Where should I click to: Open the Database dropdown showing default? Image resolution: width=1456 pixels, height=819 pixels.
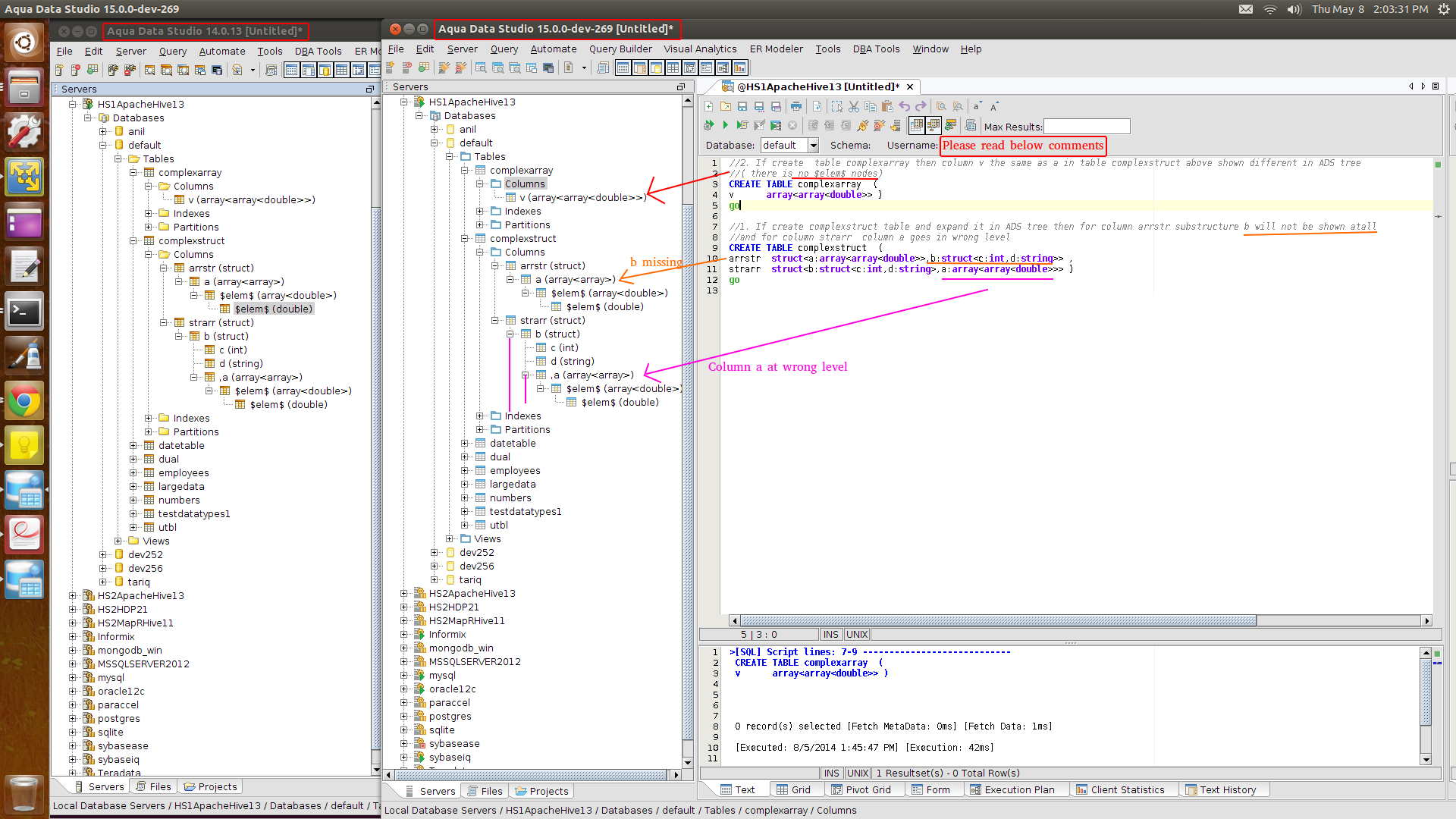(814, 146)
